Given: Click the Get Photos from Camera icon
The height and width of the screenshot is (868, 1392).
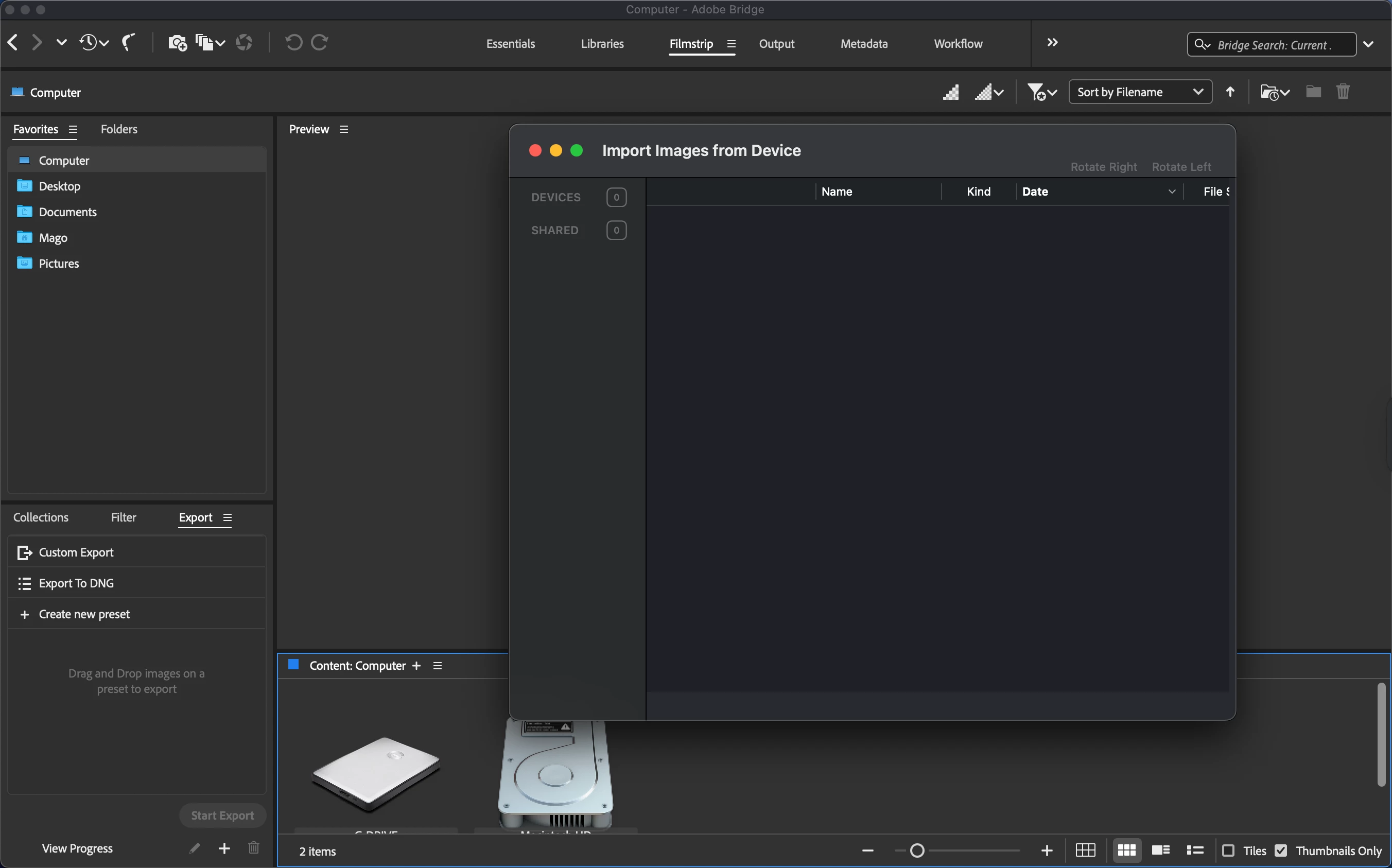Looking at the screenshot, I should (x=177, y=43).
